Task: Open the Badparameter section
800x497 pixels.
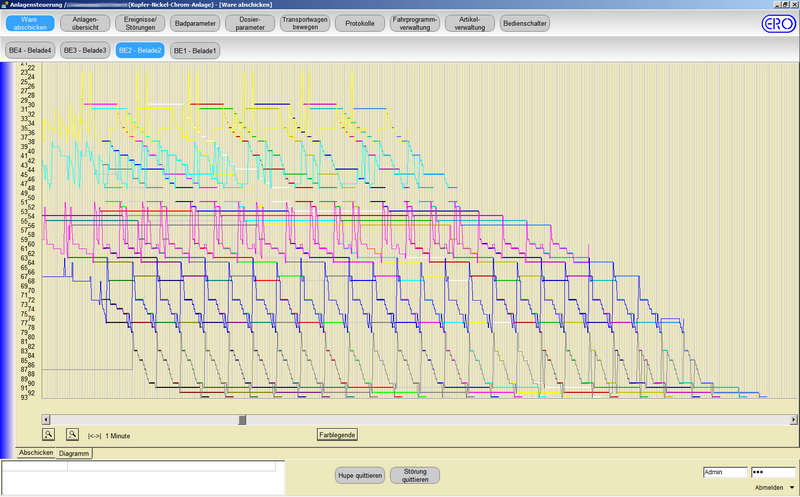Action: point(195,23)
